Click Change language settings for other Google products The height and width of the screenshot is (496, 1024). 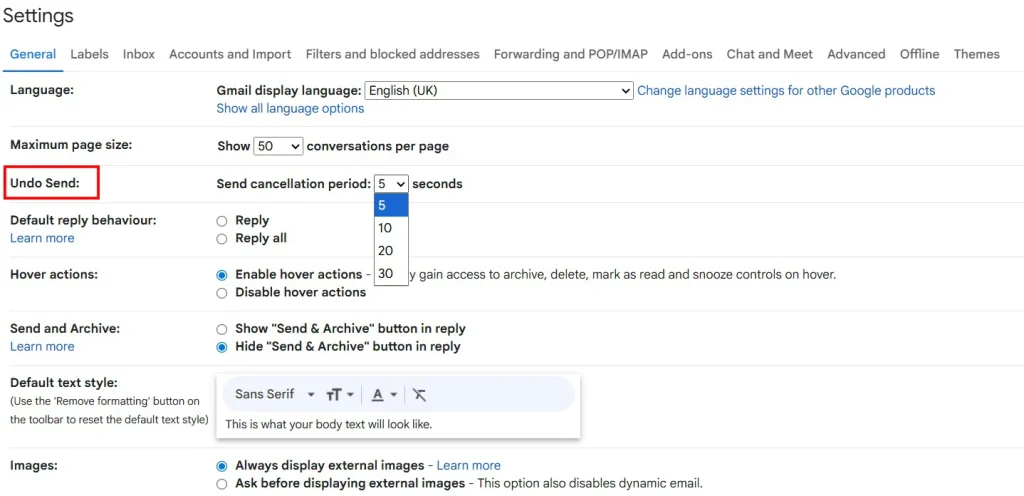point(786,91)
